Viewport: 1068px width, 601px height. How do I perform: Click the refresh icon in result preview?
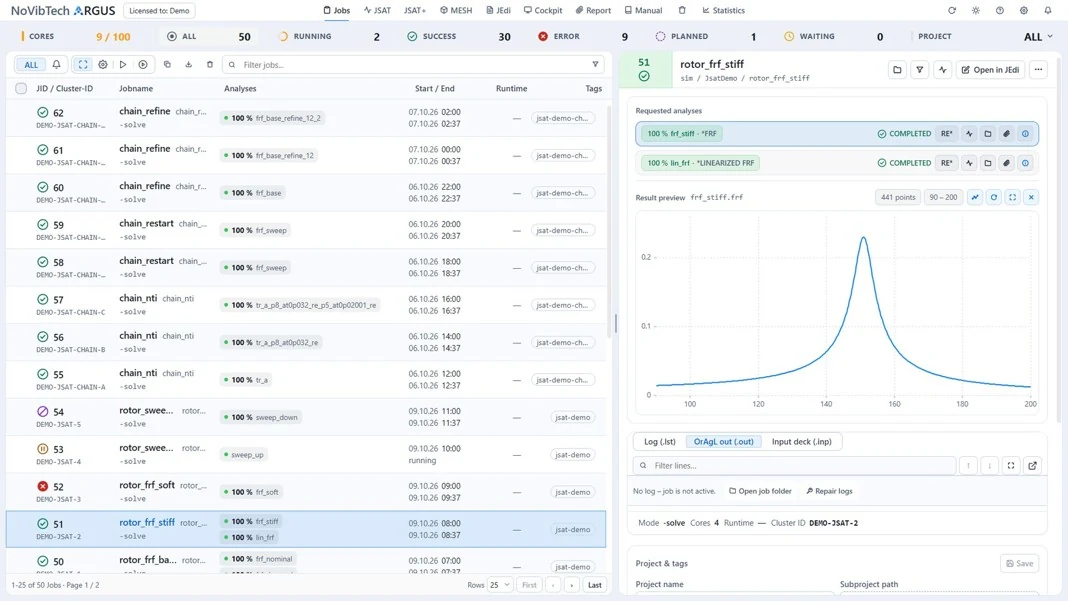pos(994,197)
